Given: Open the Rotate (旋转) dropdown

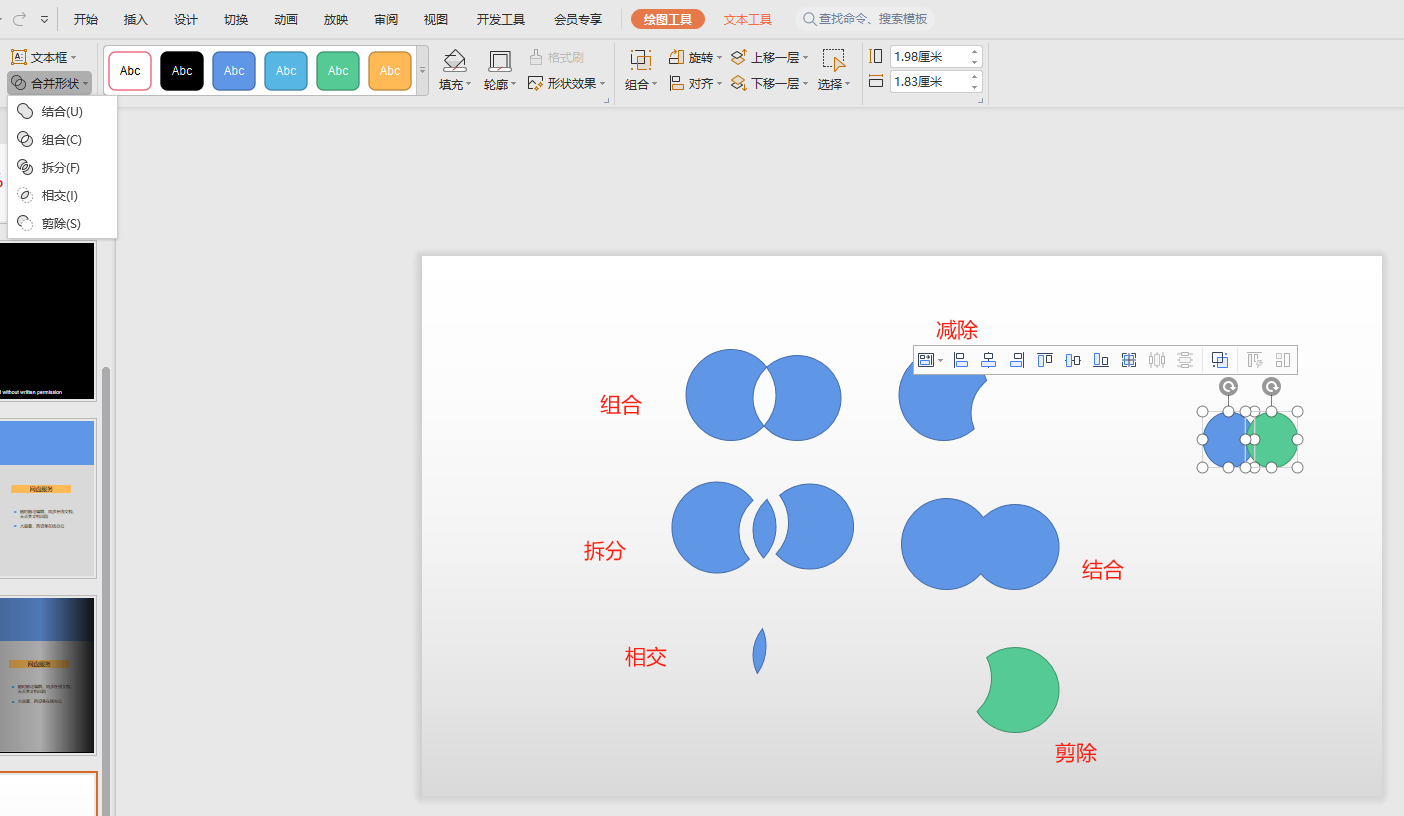Looking at the screenshot, I should 696,58.
